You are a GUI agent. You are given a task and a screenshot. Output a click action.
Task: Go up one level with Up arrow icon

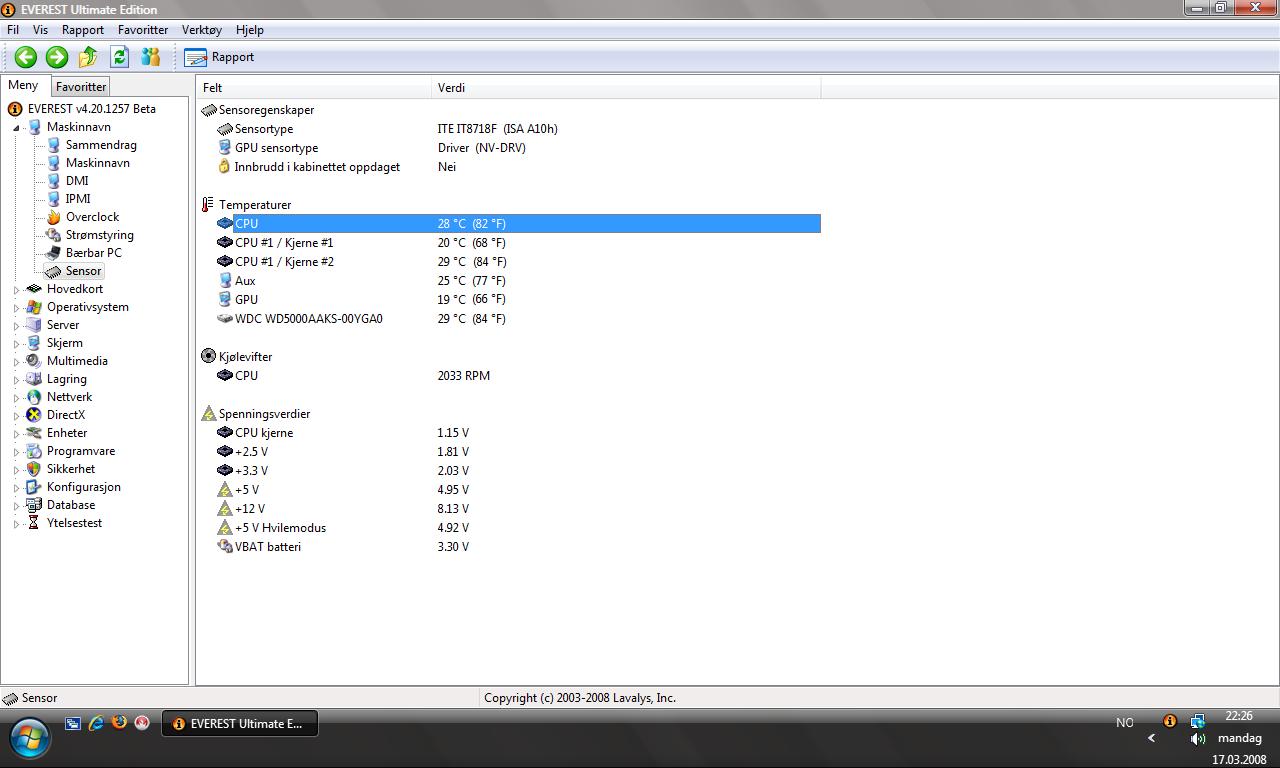88,57
